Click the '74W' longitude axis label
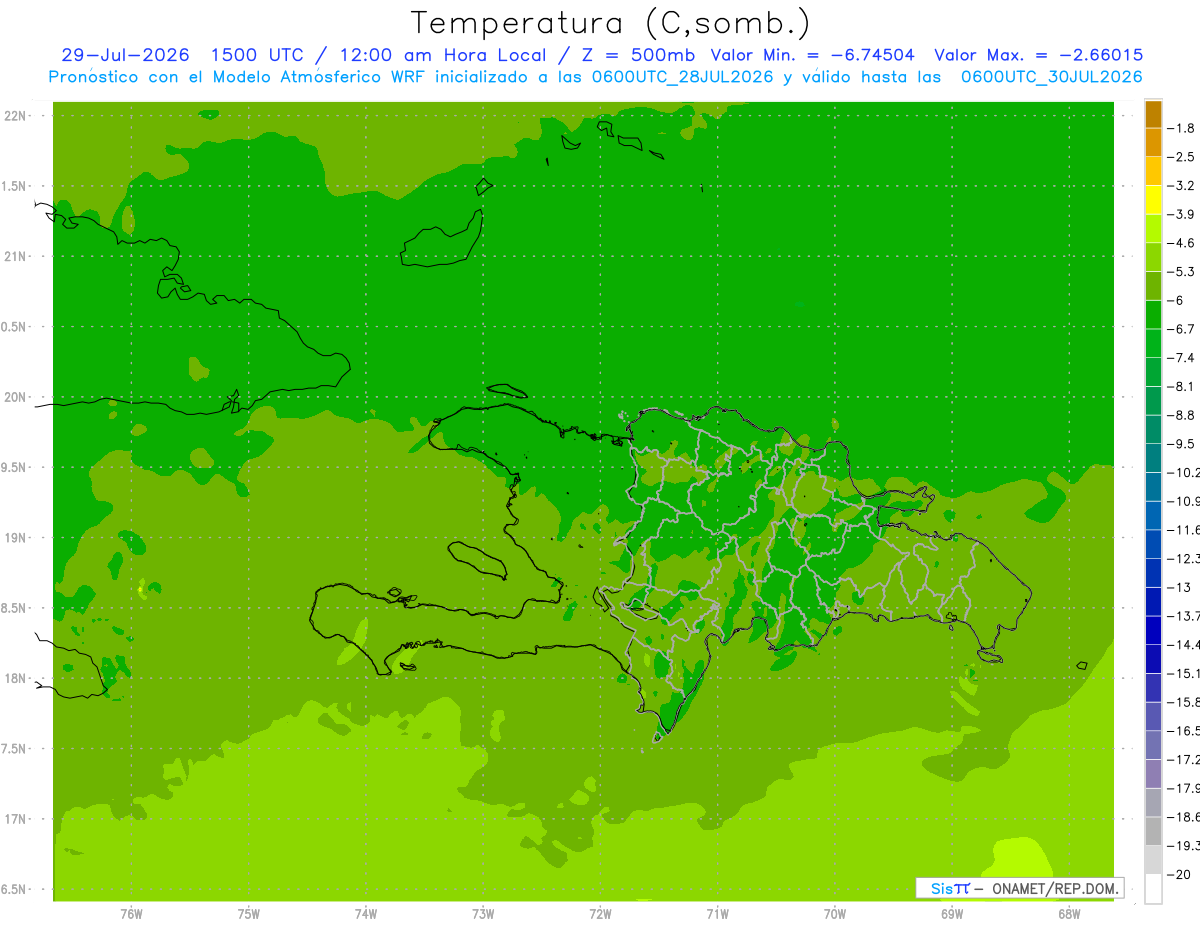This screenshot has width=1200, height=927. point(365,914)
